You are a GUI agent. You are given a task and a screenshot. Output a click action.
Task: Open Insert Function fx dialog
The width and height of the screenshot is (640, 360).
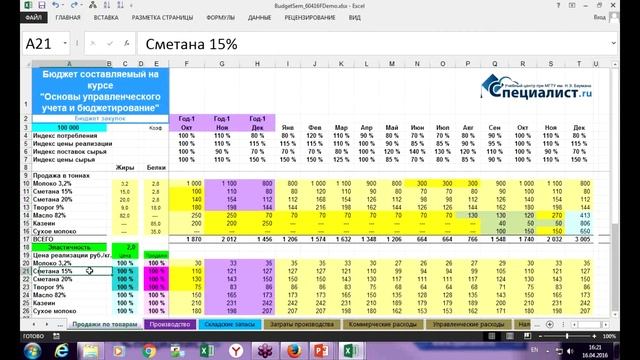coord(127,43)
